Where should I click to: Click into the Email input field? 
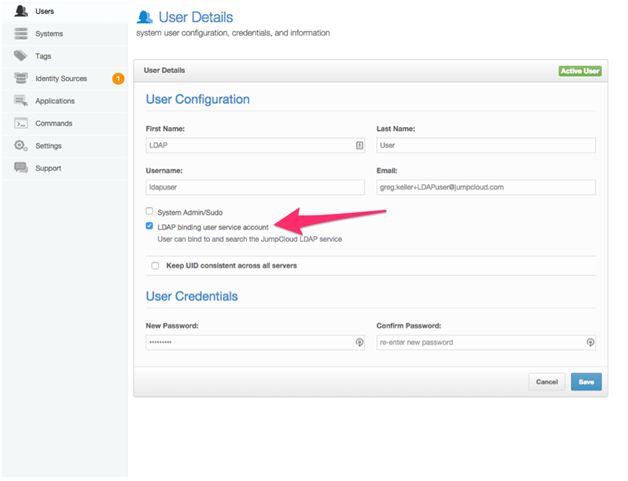tap(486, 187)
